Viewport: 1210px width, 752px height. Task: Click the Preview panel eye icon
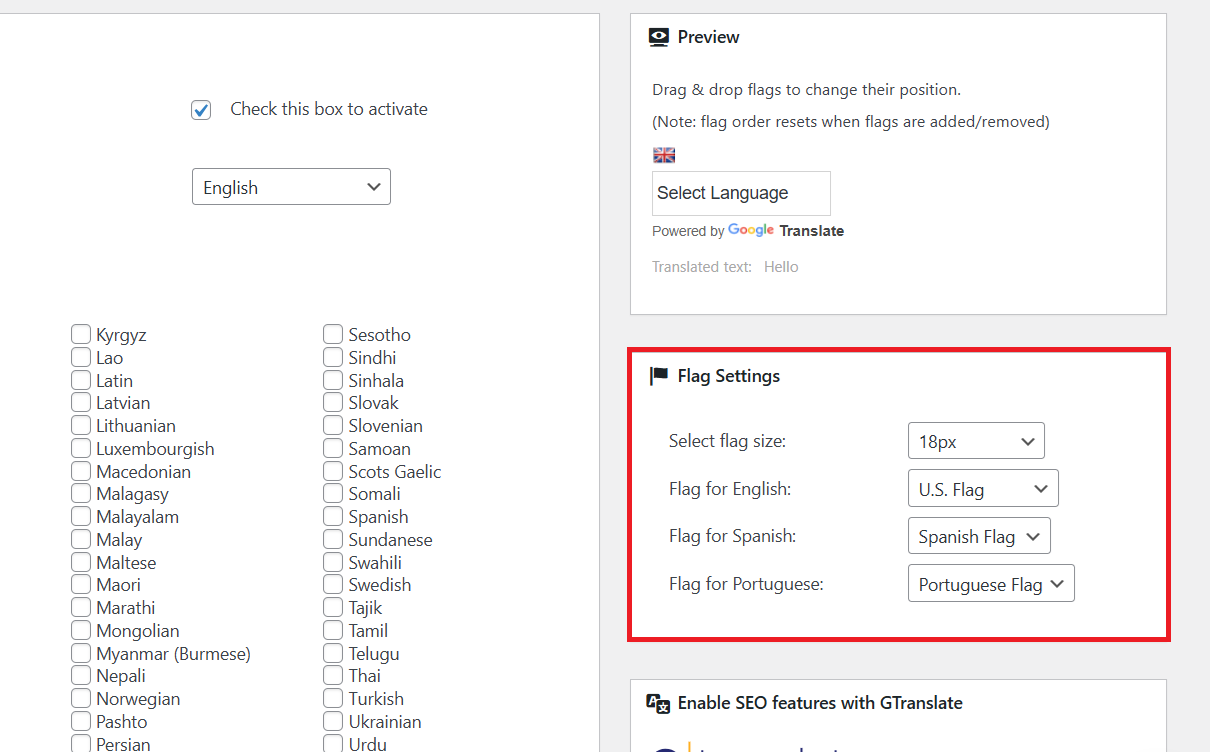658,37
